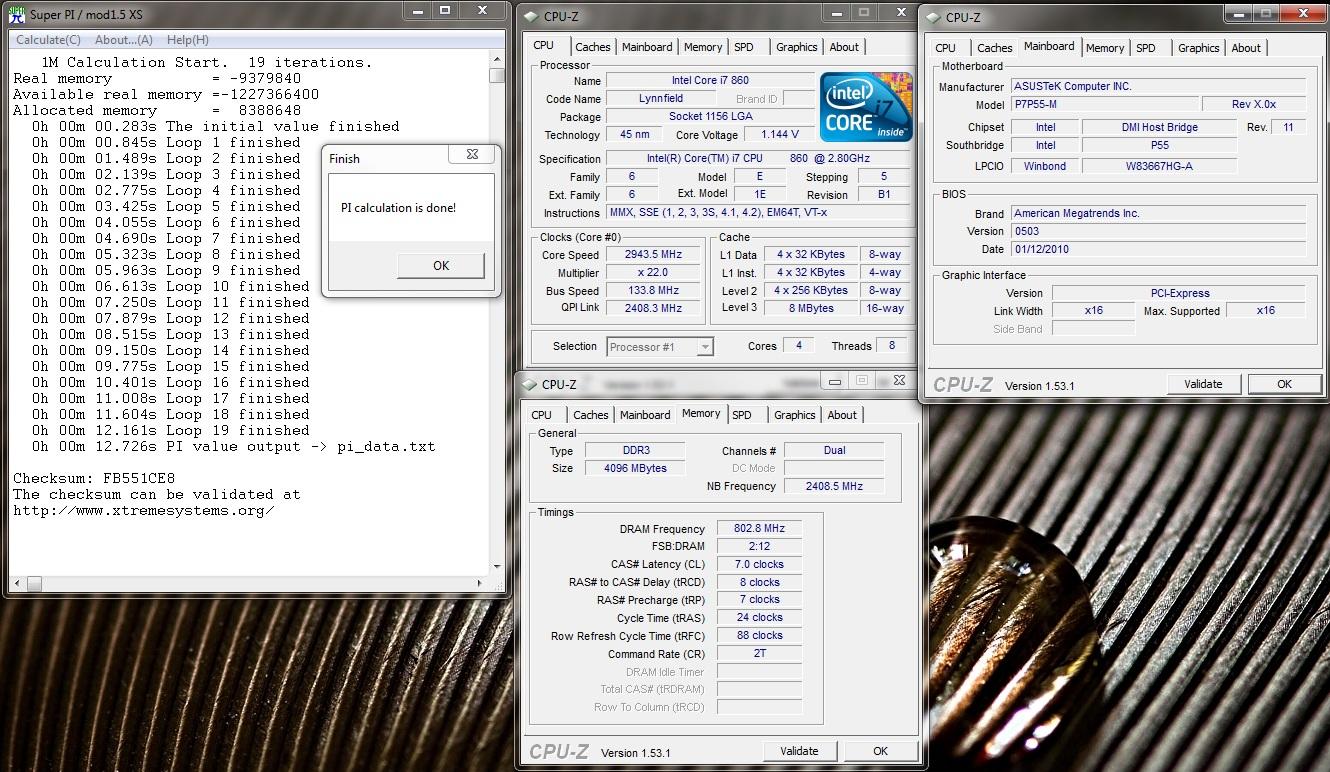This screenshot has height=772, width=1330.
Task: Click the Manufacturer value ASUSTeK Computer INC.
Action: pyautogui.click(x=1158, y=86)
